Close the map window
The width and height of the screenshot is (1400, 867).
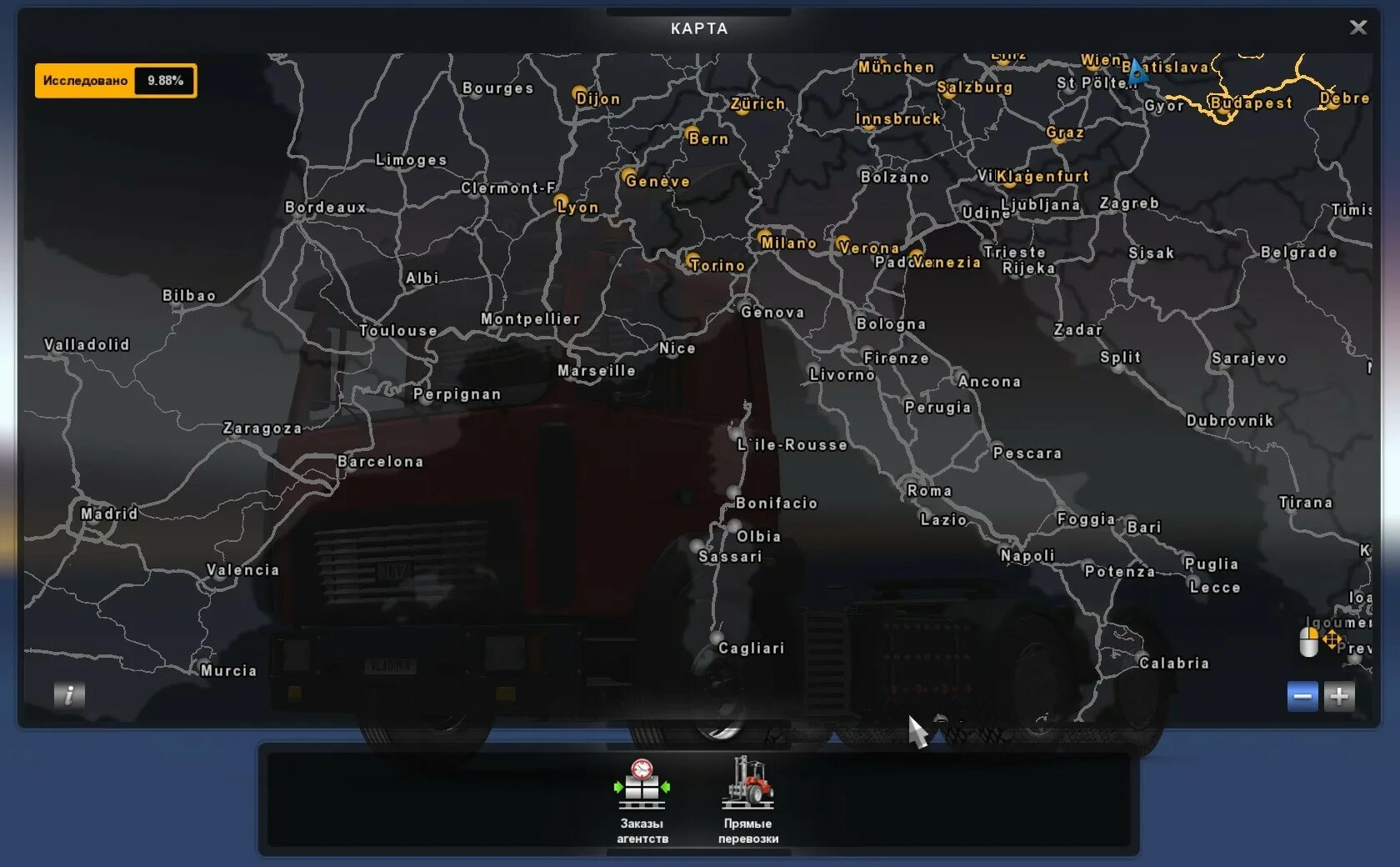point(1358,28)
